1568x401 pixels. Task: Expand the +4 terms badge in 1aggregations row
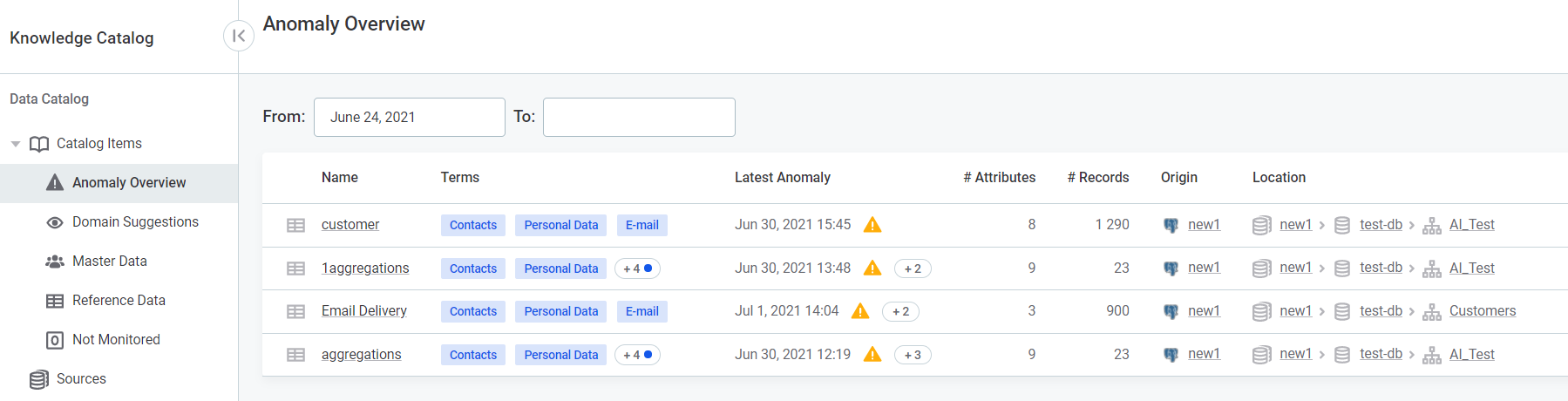pos(637,268)
